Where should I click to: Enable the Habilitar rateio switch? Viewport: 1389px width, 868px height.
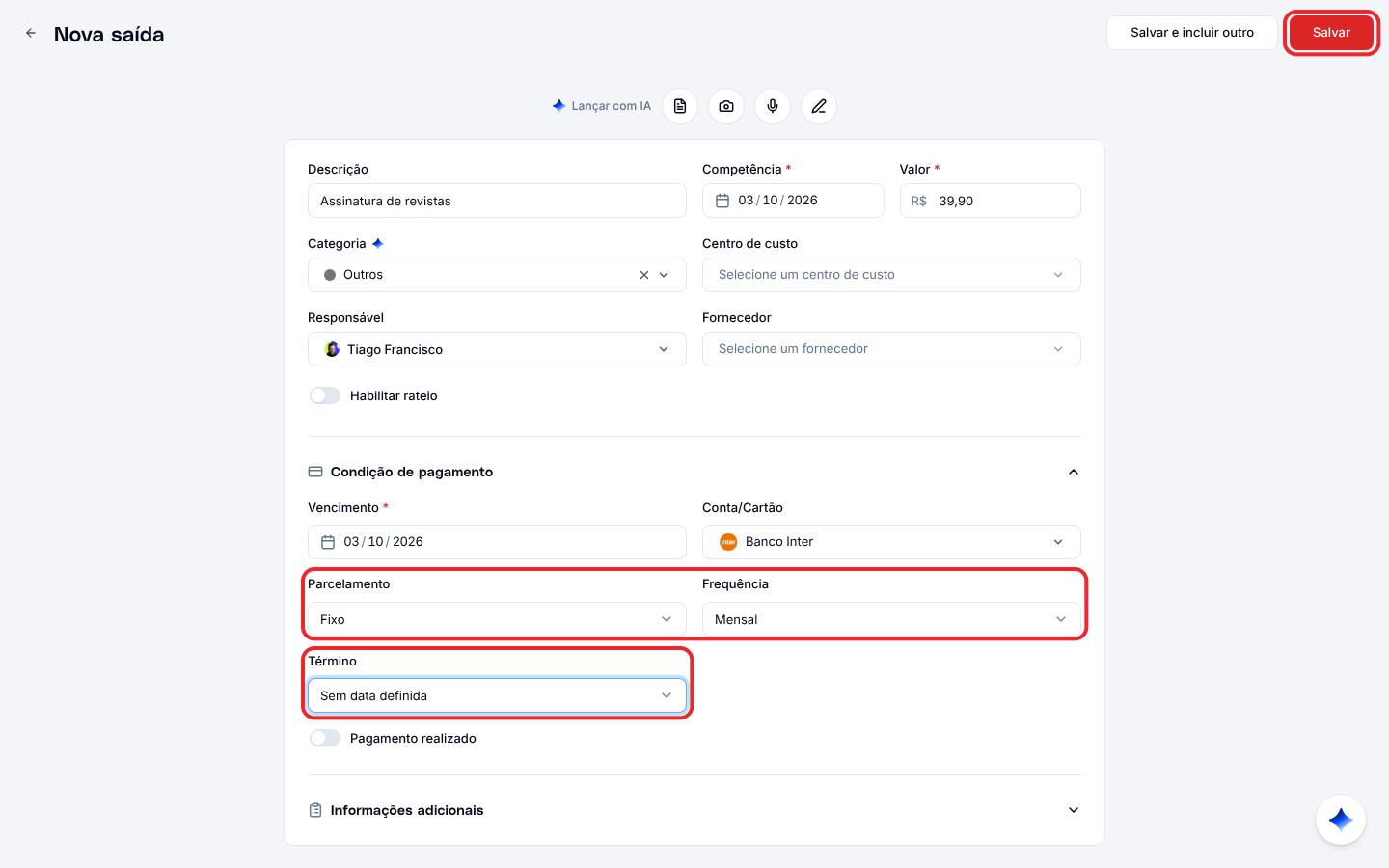tap(325, 395)
